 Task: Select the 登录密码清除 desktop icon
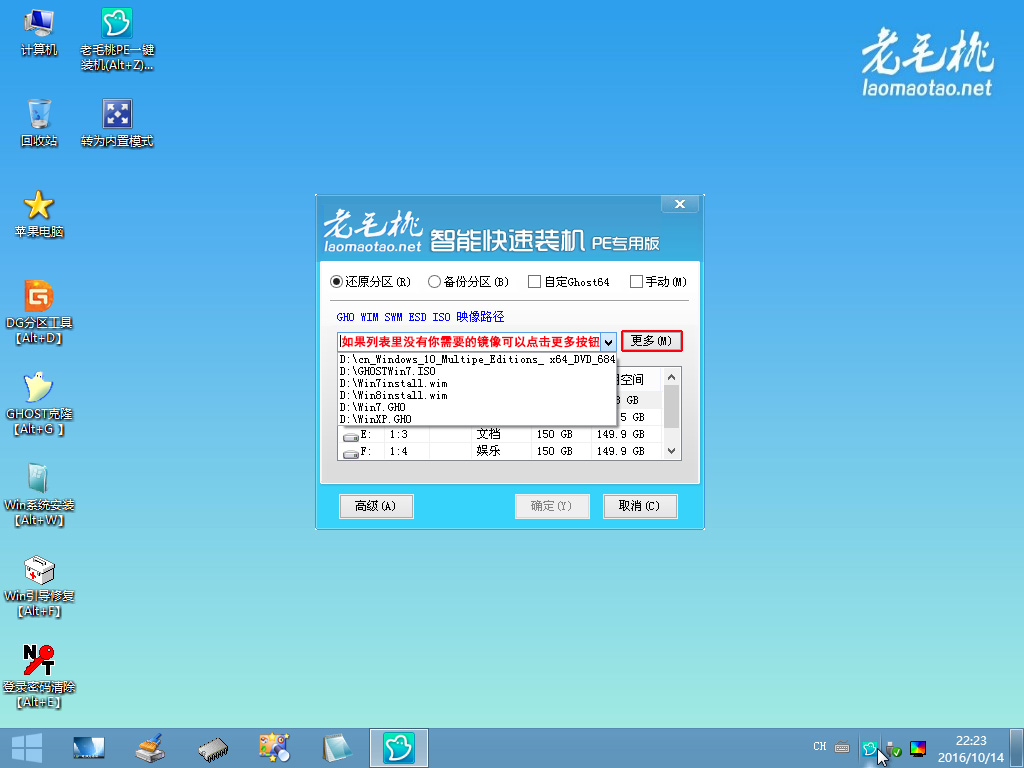point(39,677)
